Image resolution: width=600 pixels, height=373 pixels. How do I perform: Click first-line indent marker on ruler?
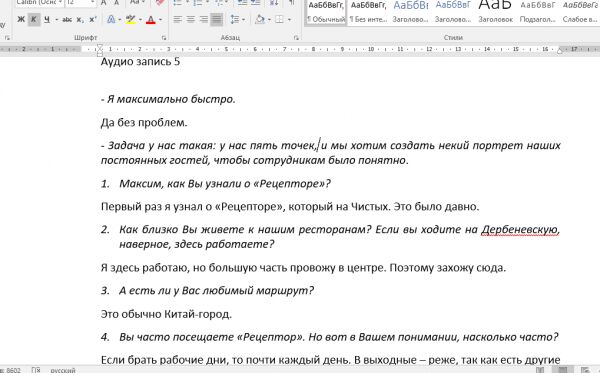click(x=100, y=47)
